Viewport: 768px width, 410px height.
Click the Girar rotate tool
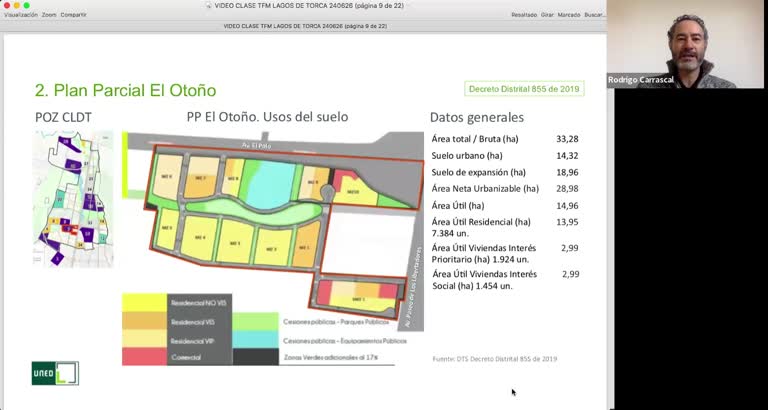pos(547,15)
